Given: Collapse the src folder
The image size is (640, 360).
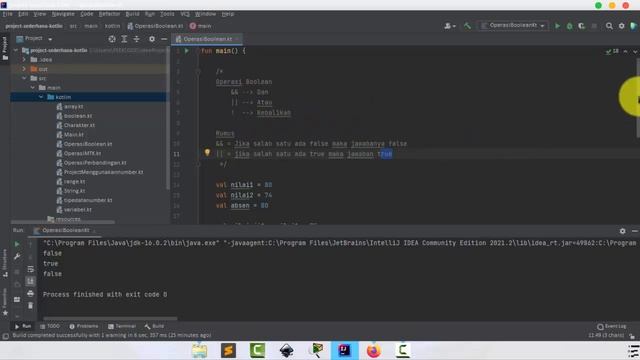Looking at the screenshot, I should pos(24,78).
